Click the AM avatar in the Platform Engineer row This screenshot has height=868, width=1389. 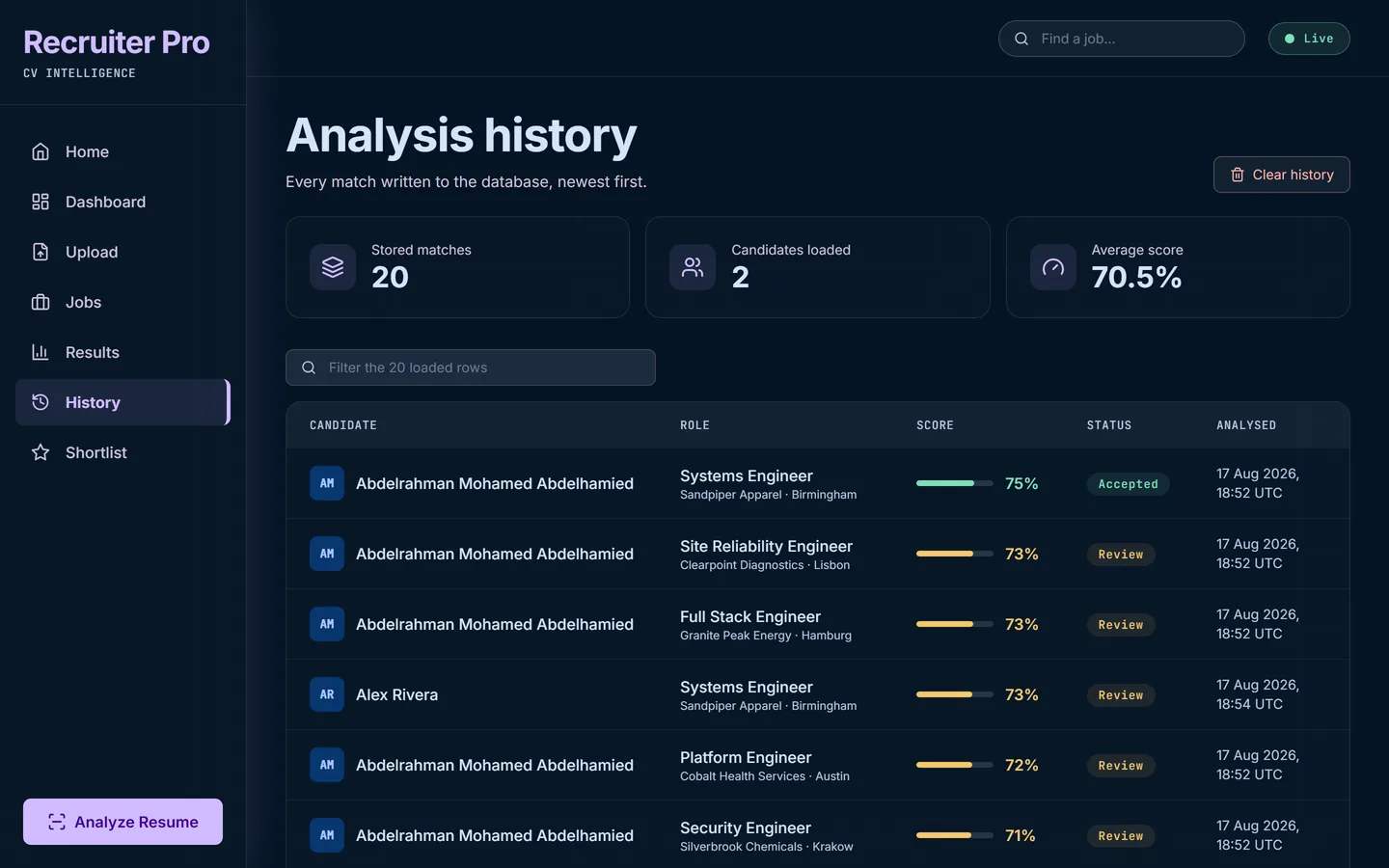click(x=327, y=765)
